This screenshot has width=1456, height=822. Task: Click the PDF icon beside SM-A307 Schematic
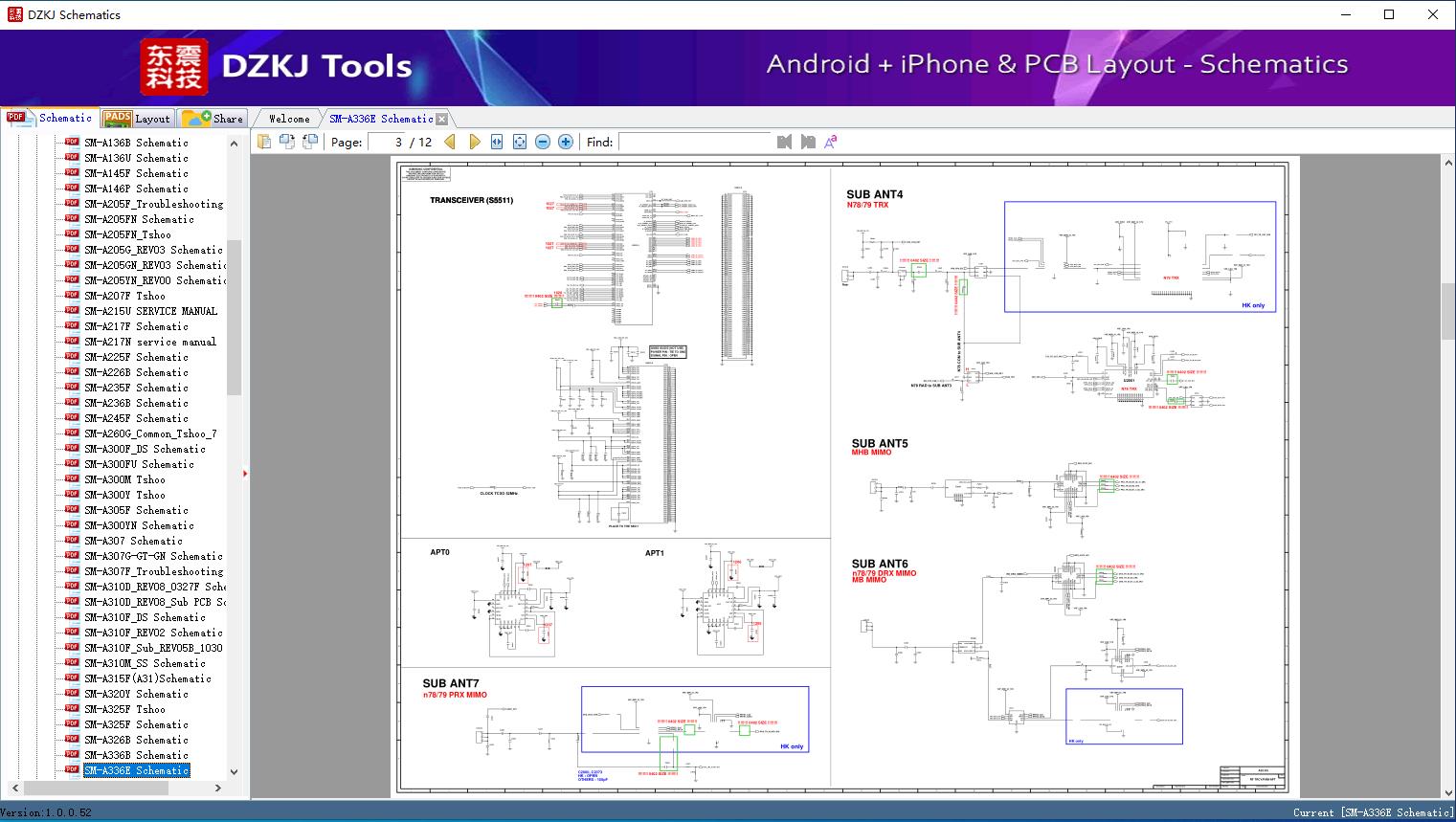tap(72, 540)
